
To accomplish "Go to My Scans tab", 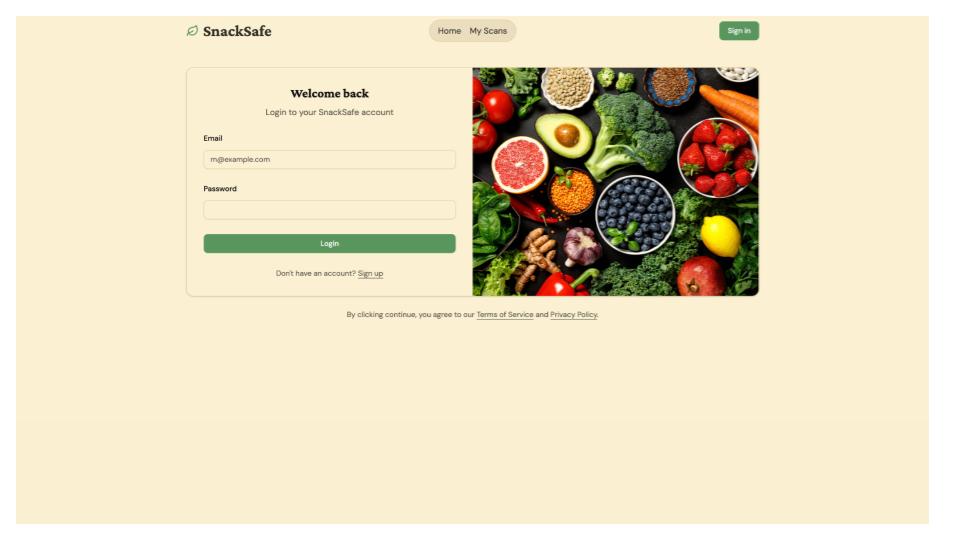I will click(x=488, y=31).
